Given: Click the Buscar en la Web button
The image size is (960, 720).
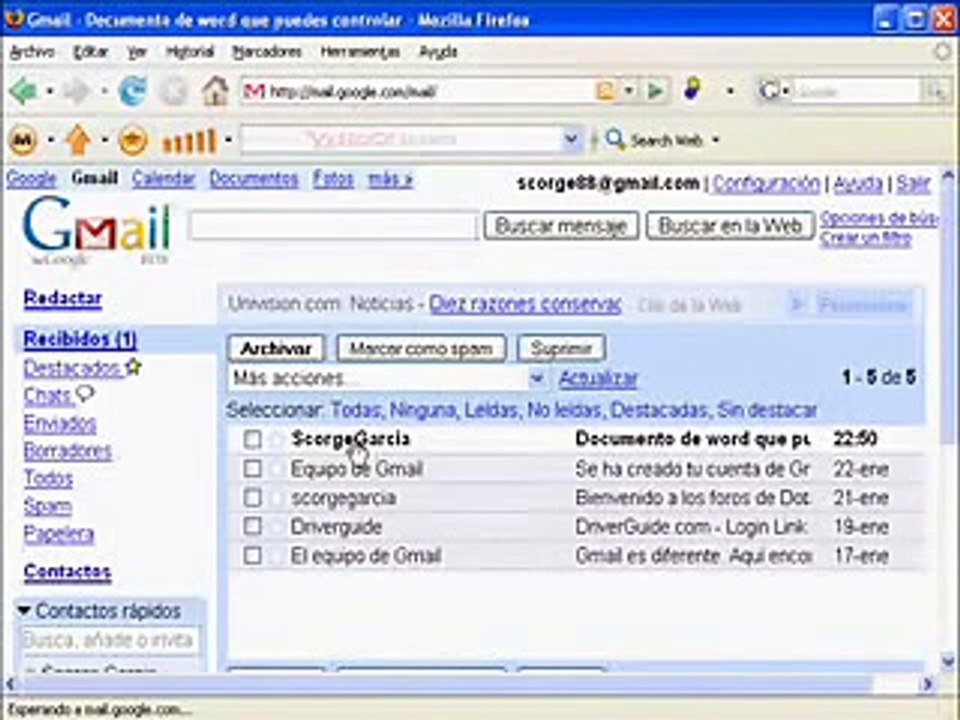Looking at the screenshot, I should click(730, 225).
